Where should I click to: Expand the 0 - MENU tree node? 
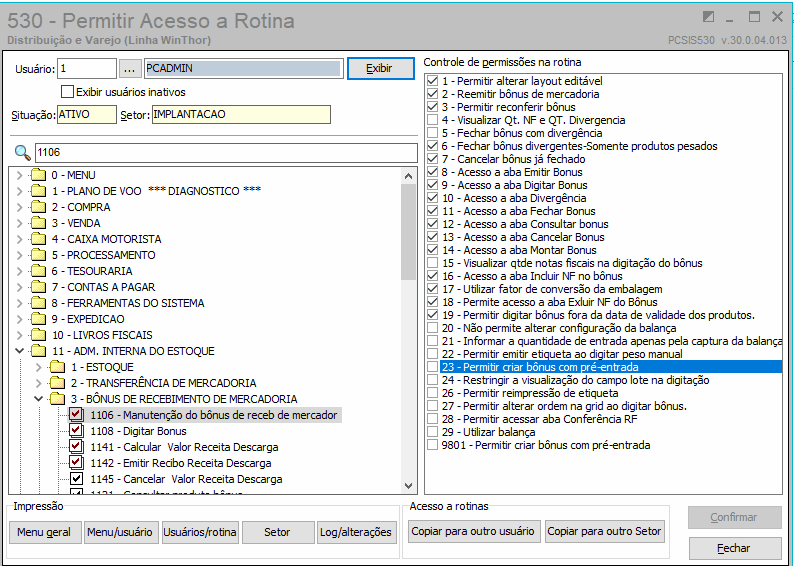coord(19,175)
